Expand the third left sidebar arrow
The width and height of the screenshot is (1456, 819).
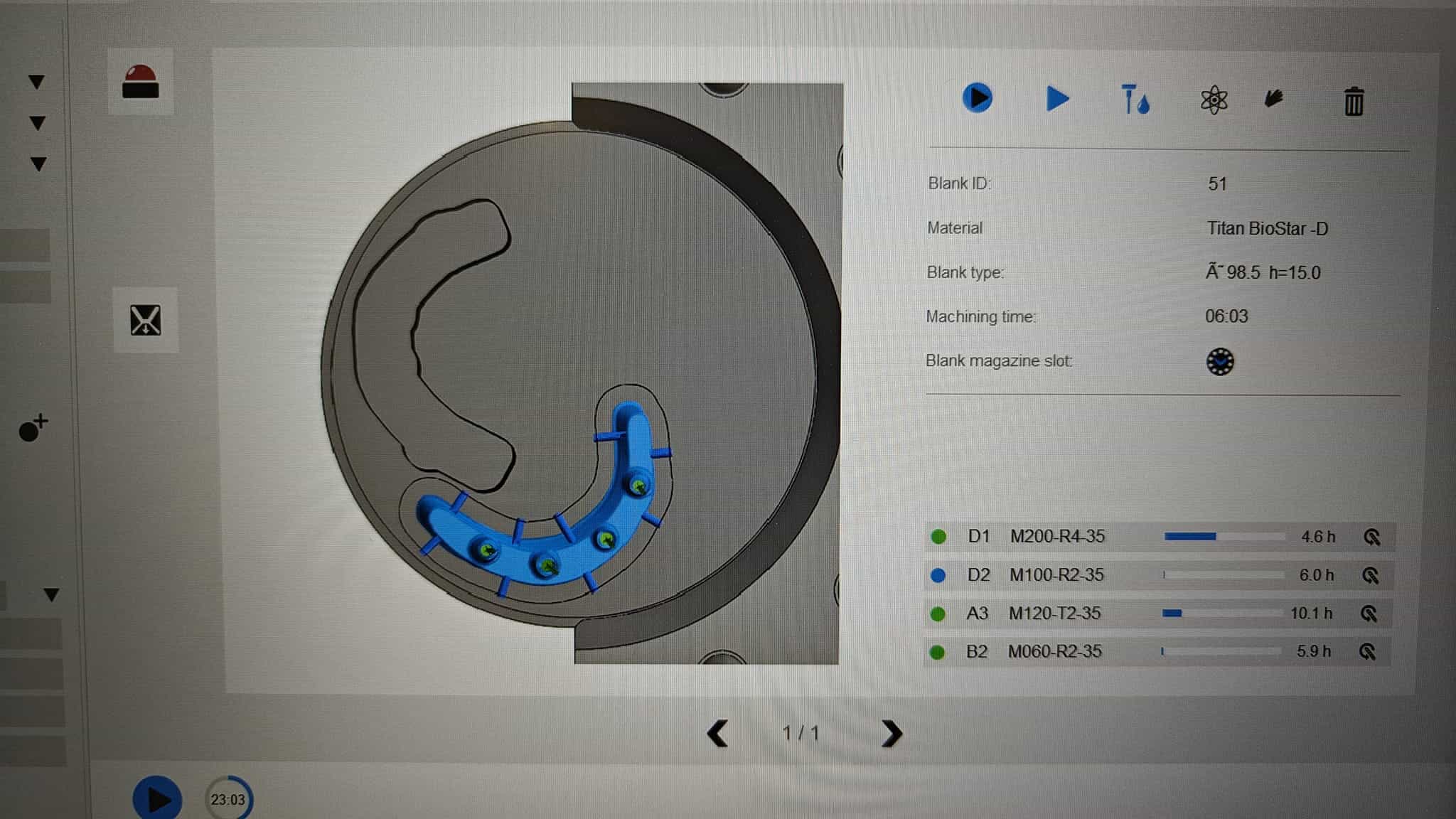click(x=38, y=164)
